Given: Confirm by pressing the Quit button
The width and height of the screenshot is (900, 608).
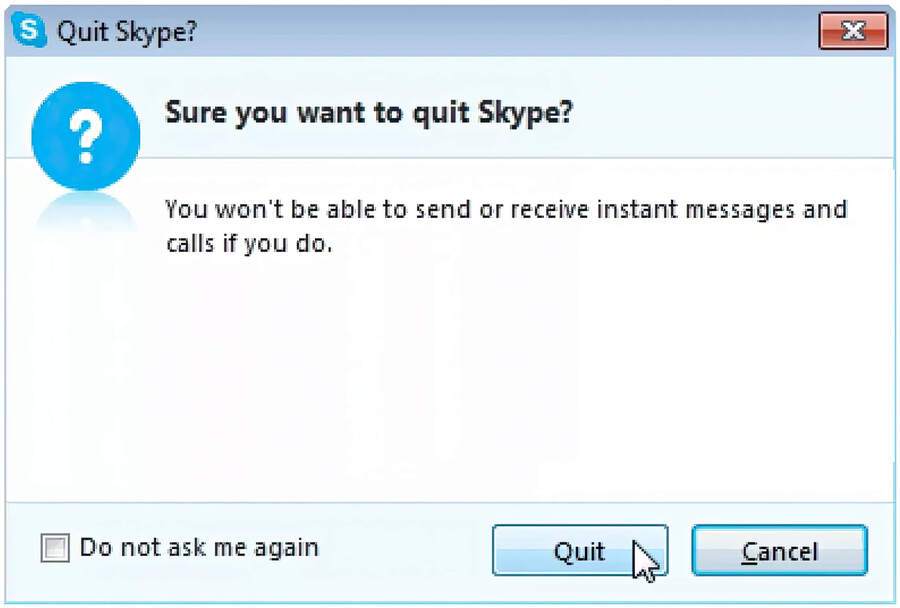Looking at the screenshot, I should pyautogui.click(x=579, y=551).
